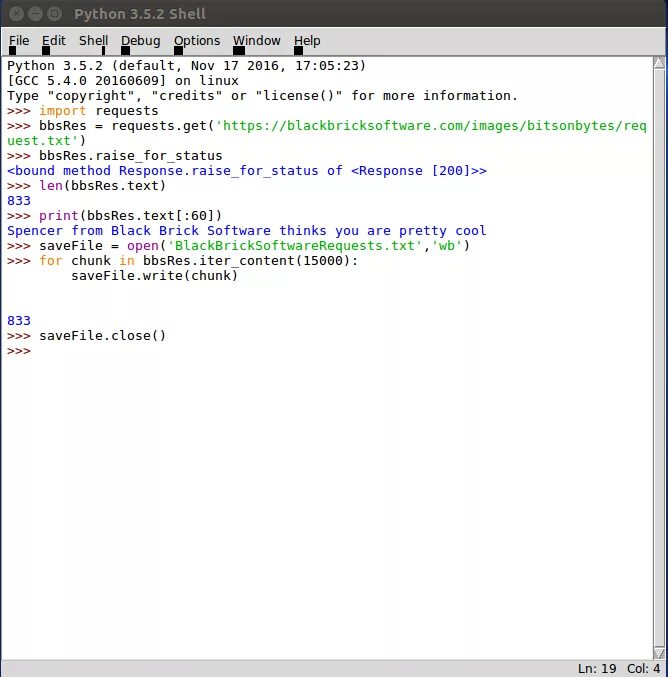This screenshot has width=668, height=677.
Task: Open the Window menu
Action: coord(257,41)
